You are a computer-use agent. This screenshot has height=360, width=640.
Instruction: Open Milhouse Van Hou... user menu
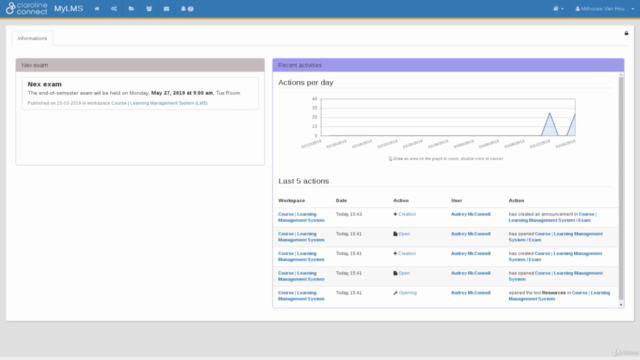[604, 9]
